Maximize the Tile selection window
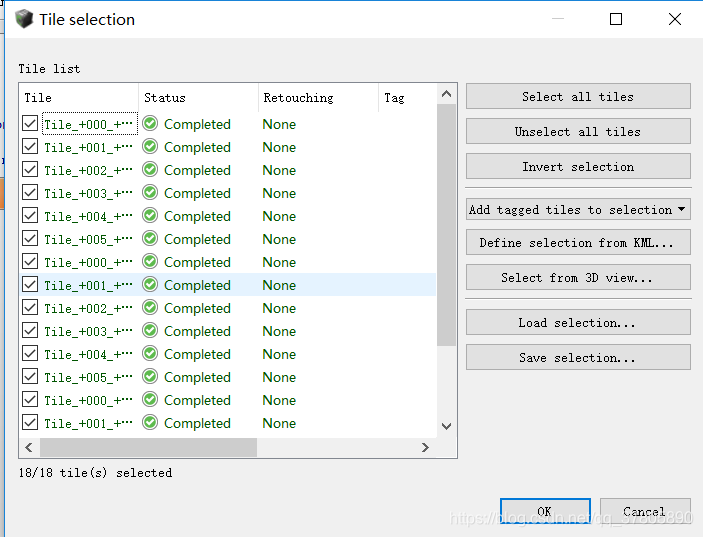The image size is (703, 537). [x=616, y=19]
